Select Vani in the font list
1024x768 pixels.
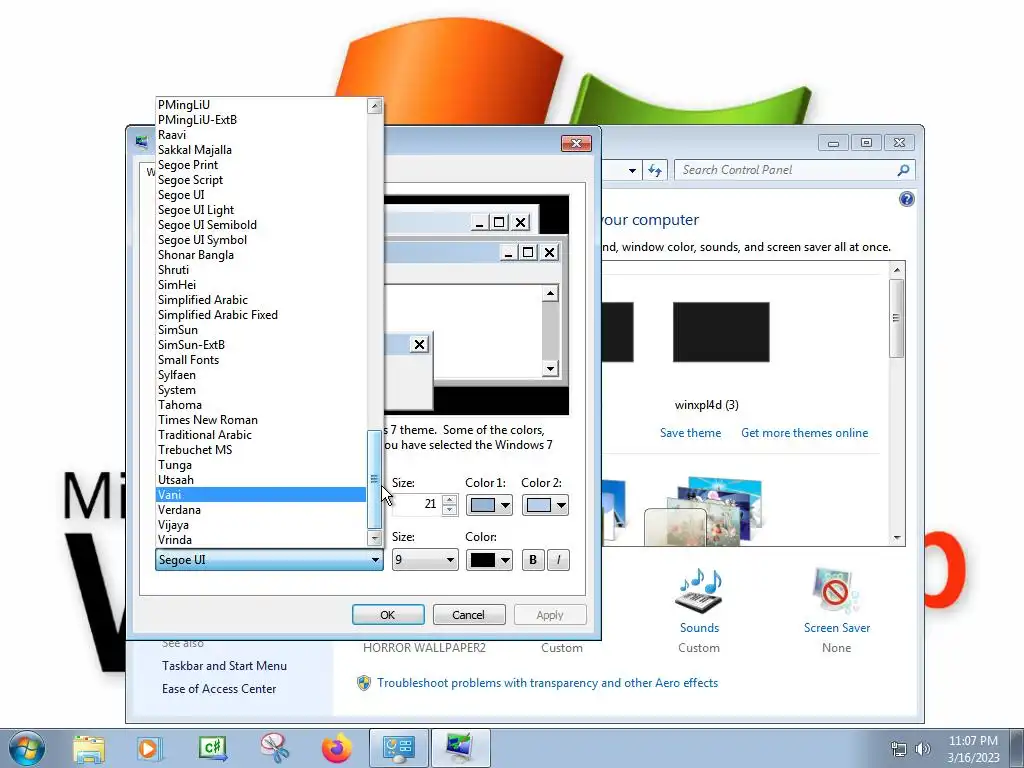tap(261, 495)
